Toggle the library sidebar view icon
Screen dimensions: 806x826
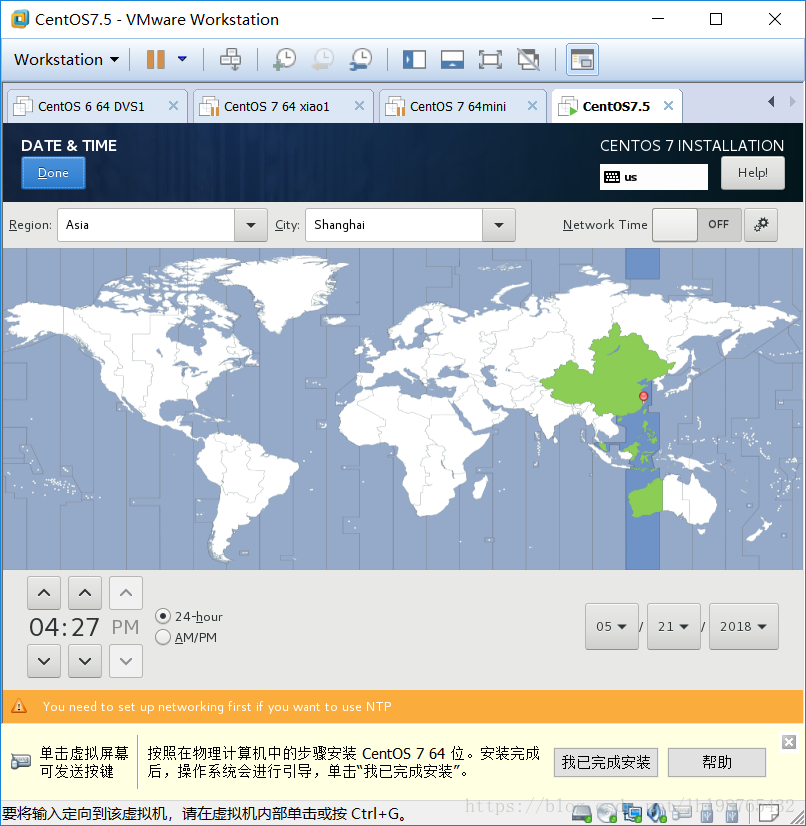pos(415,60)
